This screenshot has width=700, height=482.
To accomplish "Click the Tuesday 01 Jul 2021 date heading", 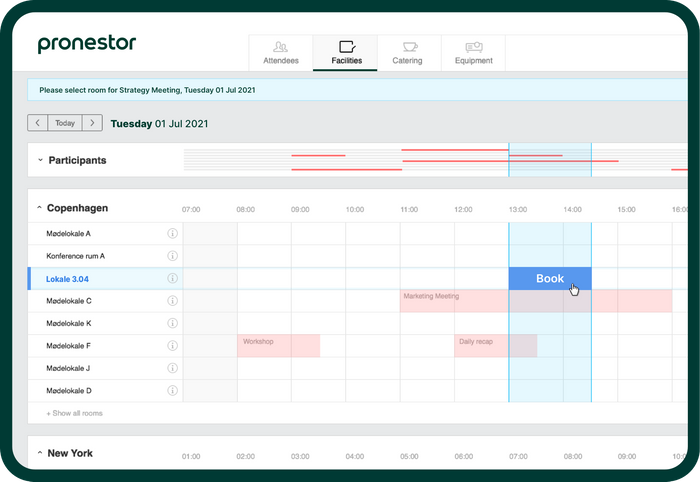I will pos(159,124).
